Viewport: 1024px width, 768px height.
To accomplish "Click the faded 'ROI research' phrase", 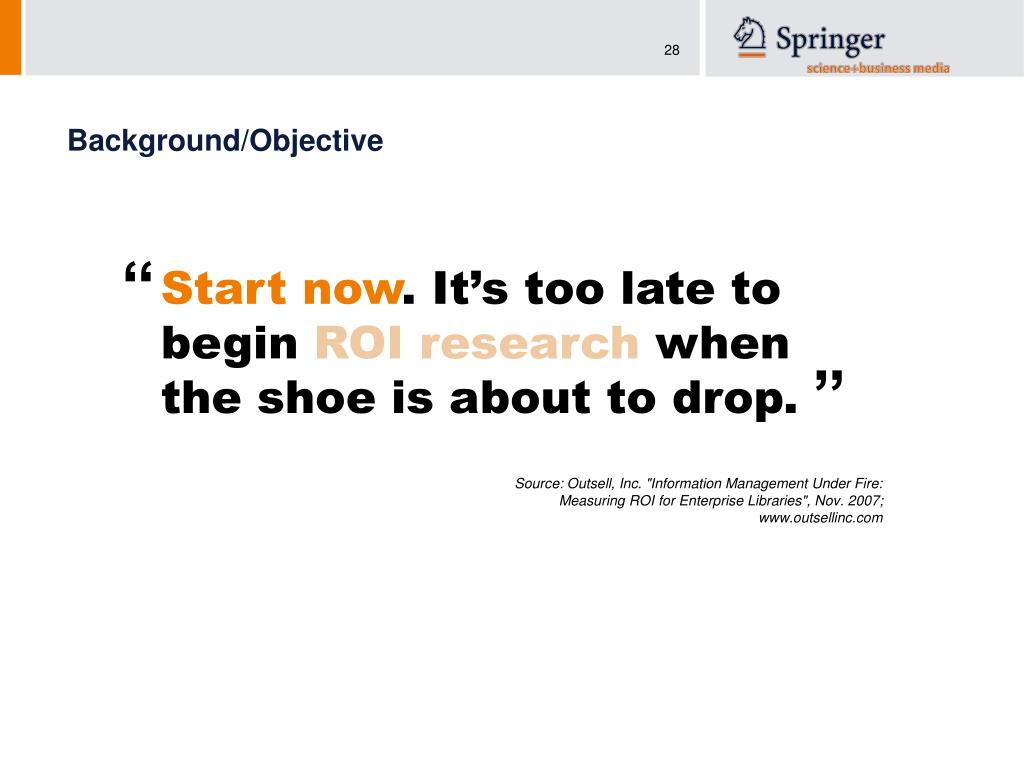I will point(477,343).
